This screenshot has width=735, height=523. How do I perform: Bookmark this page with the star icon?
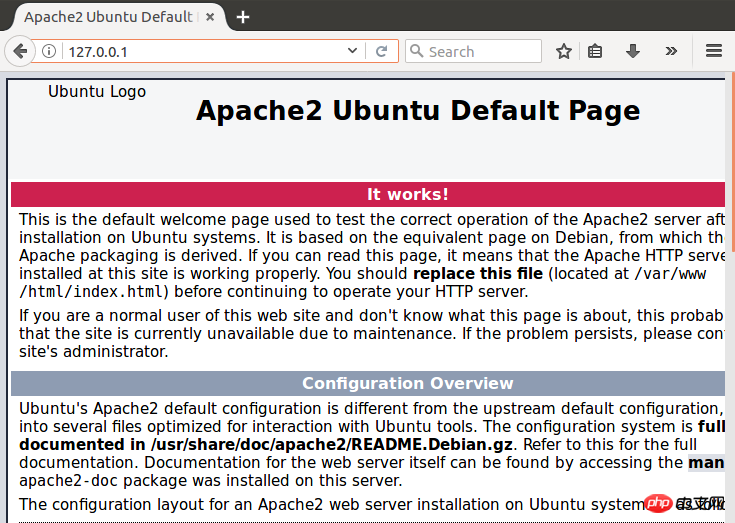pyautogui.click(x=563, y=51)
